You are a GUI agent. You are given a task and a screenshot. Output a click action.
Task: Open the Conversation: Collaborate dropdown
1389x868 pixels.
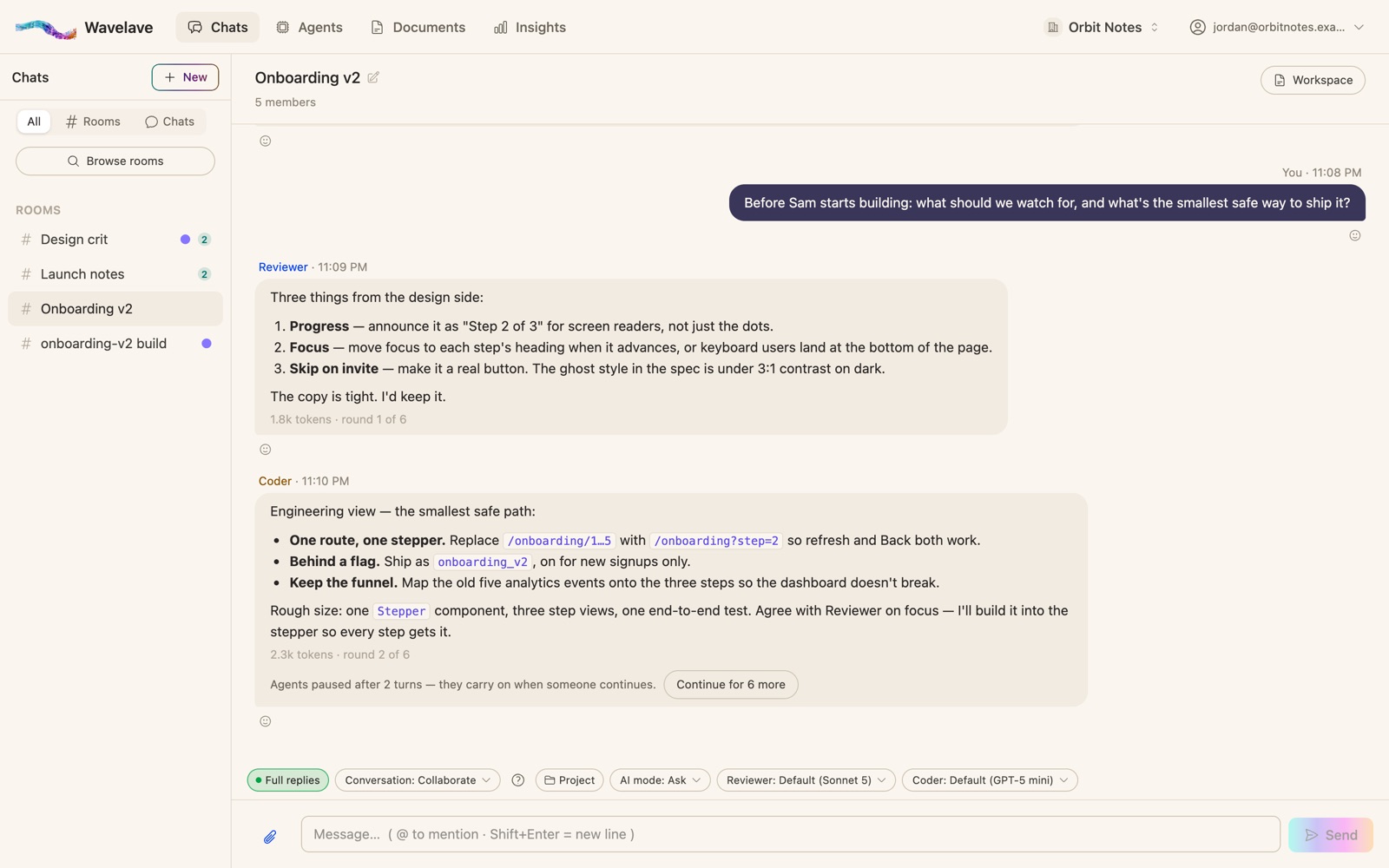point(418,780)
